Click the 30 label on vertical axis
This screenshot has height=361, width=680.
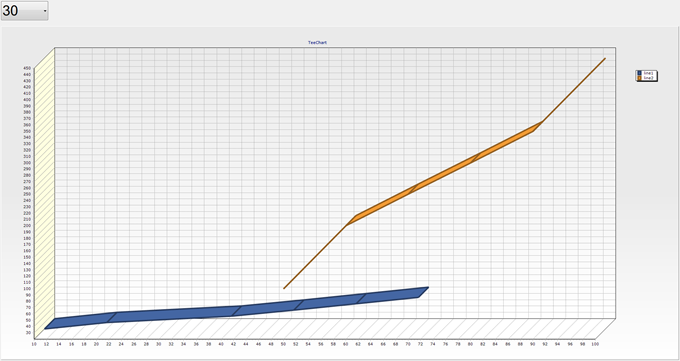(28, 333)
